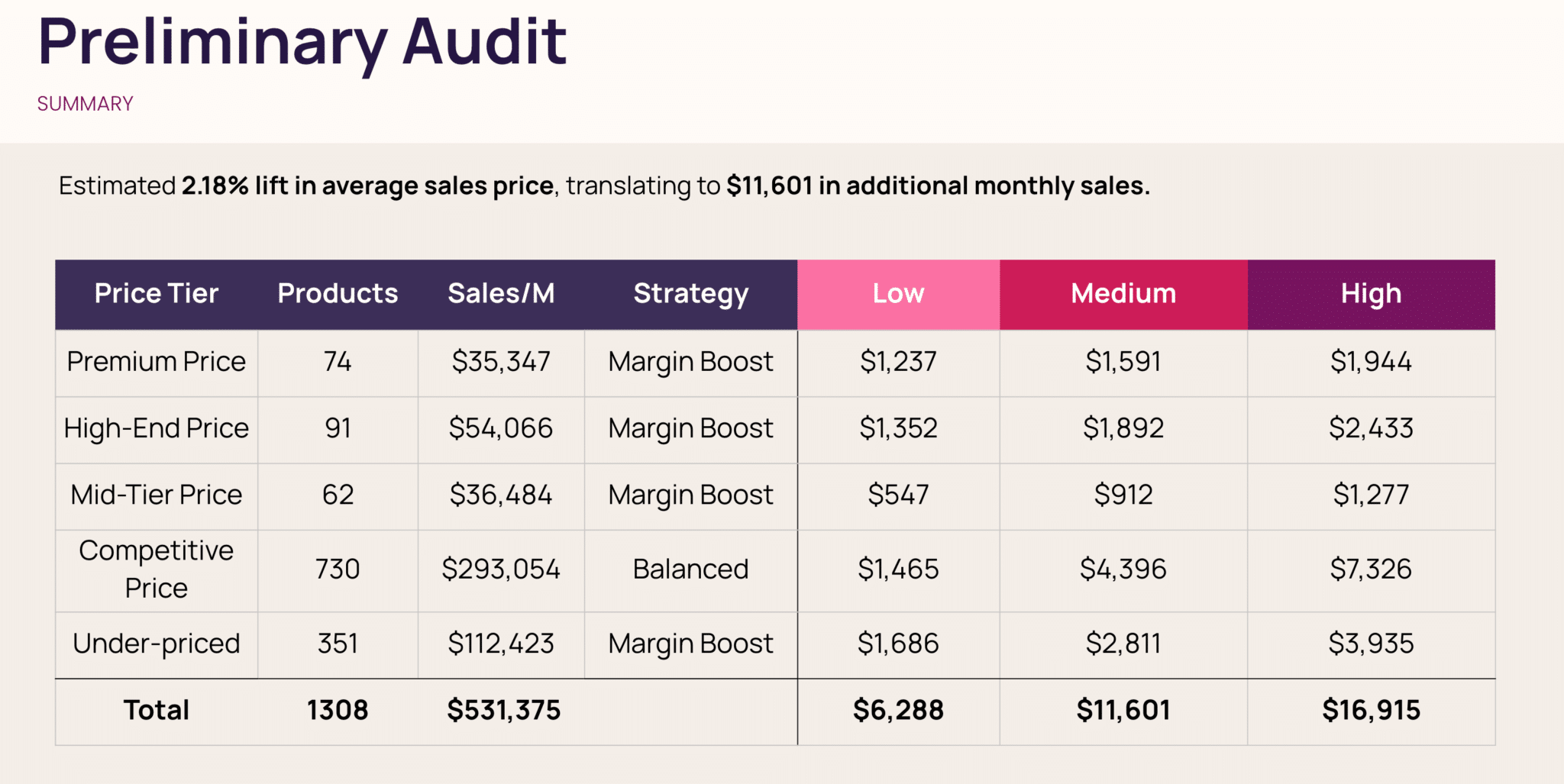This screenshot has width=1564, height=784.
Task: Click the $16,915 high total cell
Action: (1371, 711)
